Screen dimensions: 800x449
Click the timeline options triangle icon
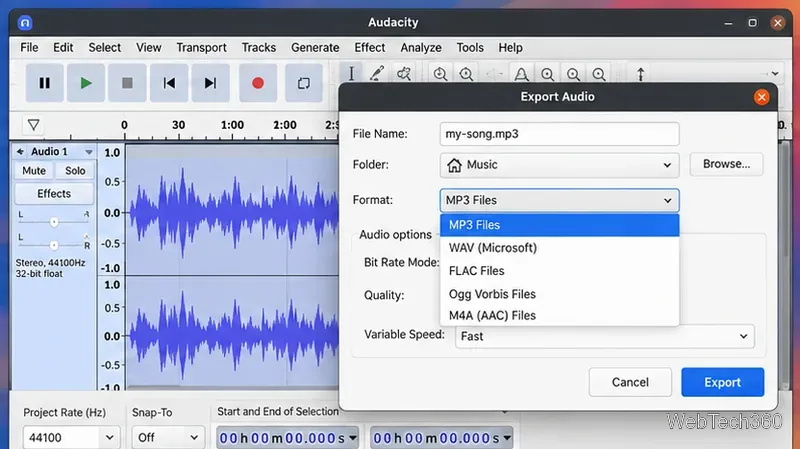click(34, 125)
